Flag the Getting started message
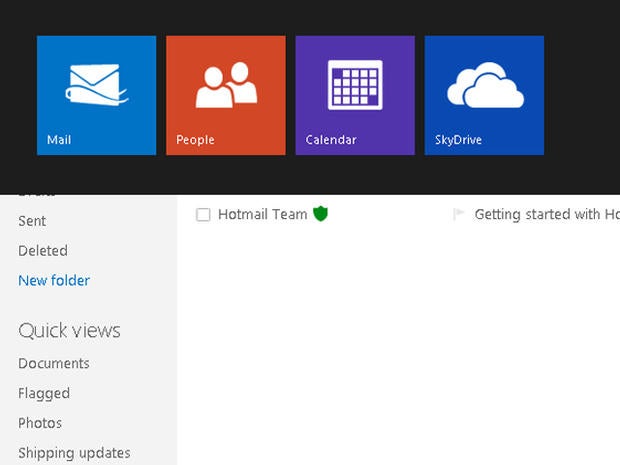This screenshot has width=620, height=465. [458, 214]
